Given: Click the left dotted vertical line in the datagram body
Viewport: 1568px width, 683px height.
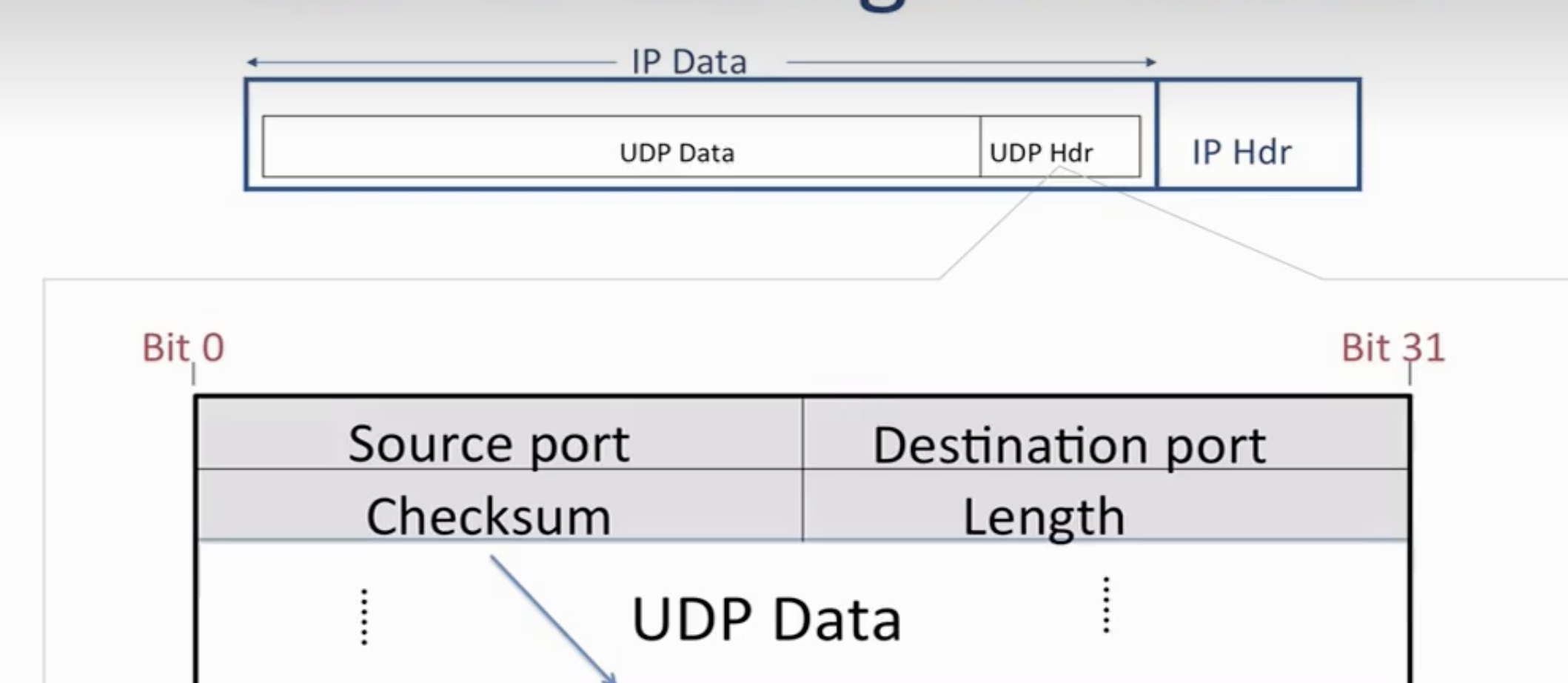Looking at the screenshot, I should pyautogui.click(x=364, y=617).
